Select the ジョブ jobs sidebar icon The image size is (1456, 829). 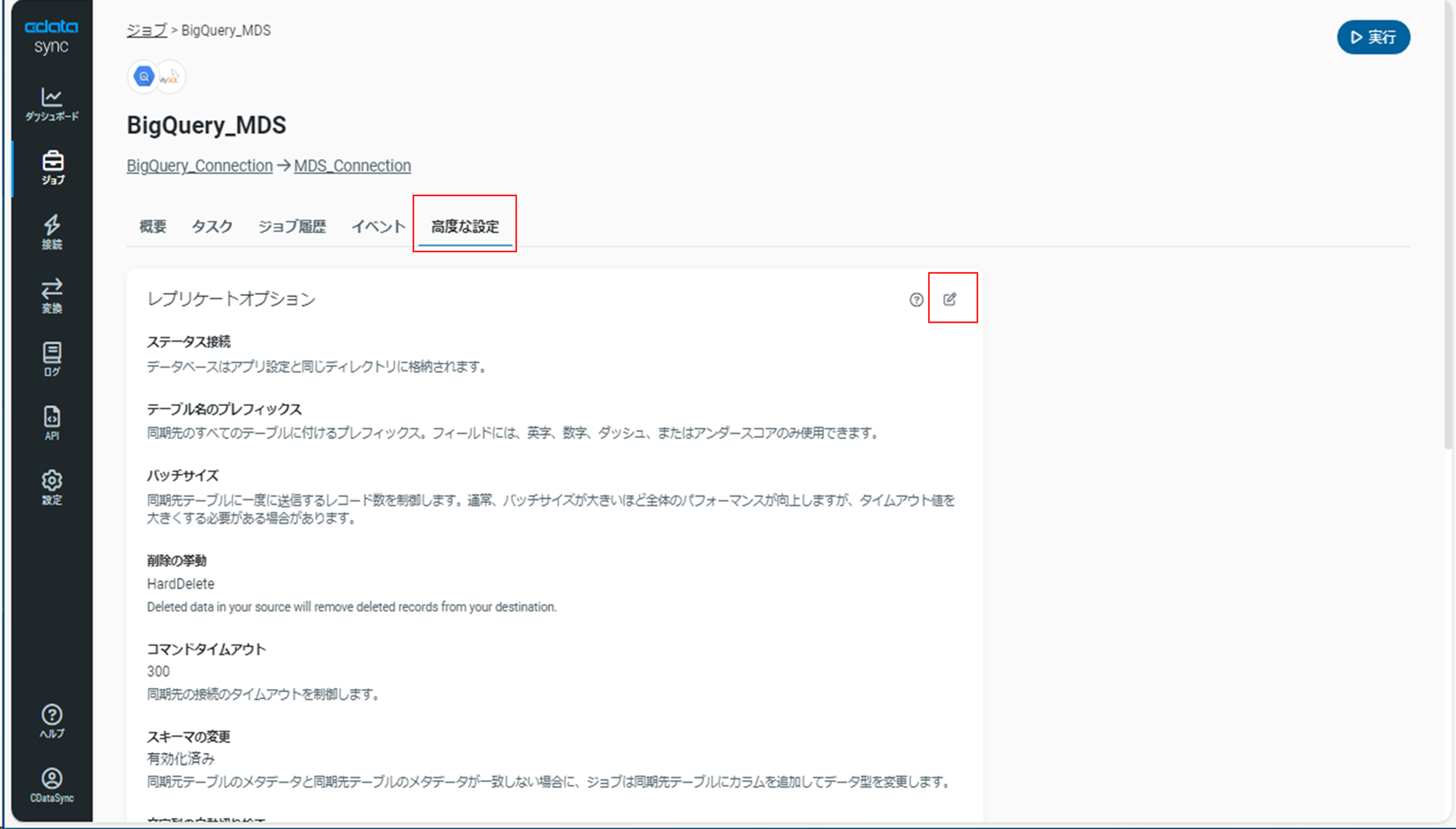[x=52, y=168]
